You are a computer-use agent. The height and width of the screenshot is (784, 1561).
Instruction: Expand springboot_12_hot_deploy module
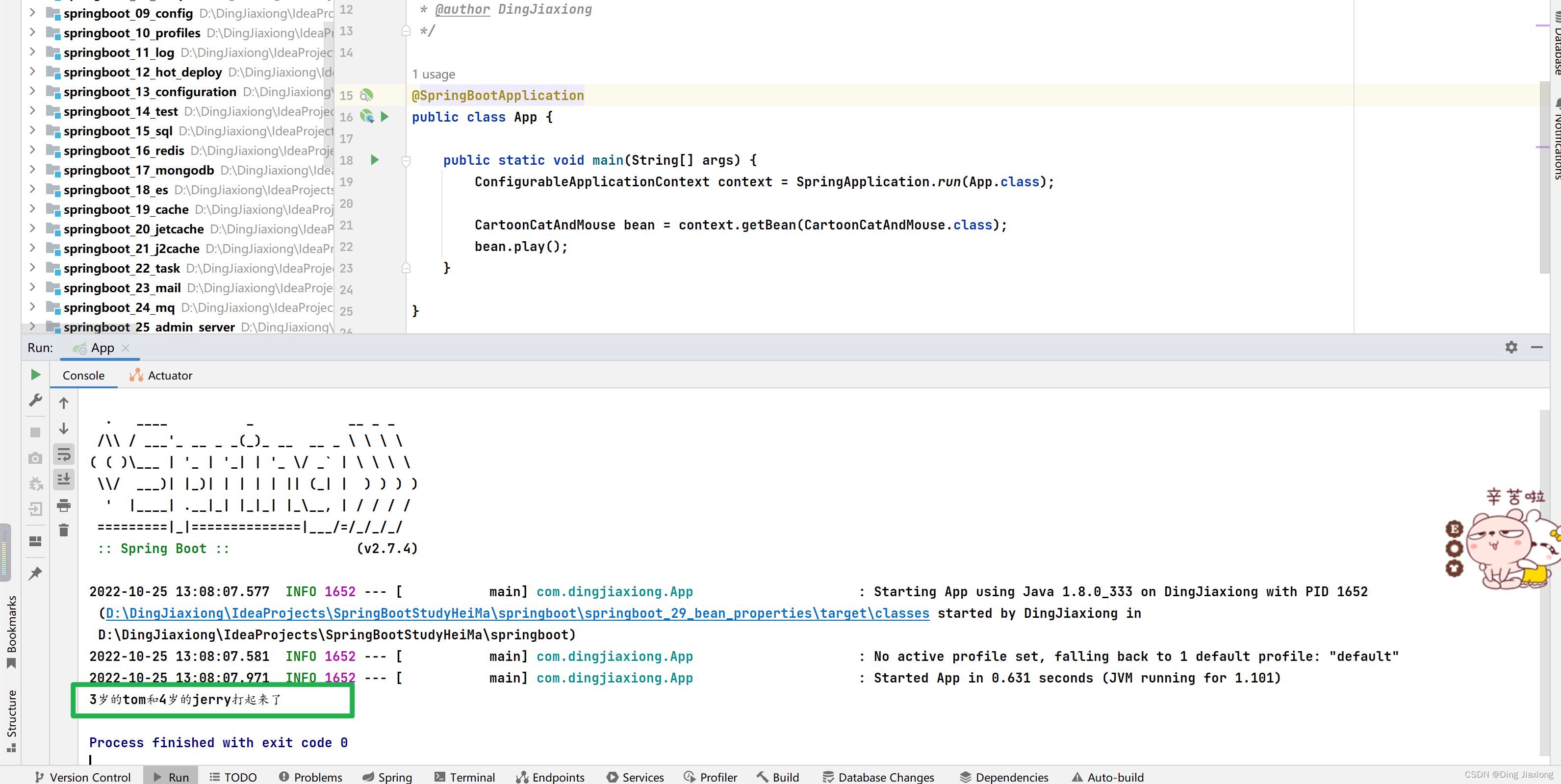click(x=32, y=72)
